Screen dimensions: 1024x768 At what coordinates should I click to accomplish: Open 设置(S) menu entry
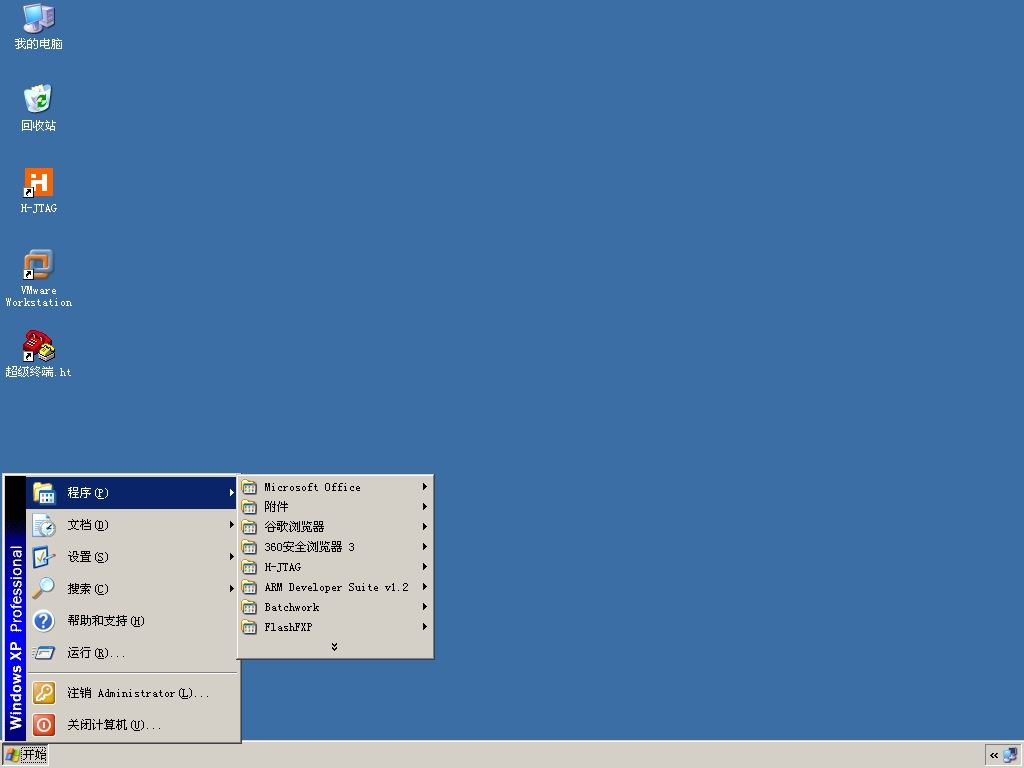(x=132, y=557)
